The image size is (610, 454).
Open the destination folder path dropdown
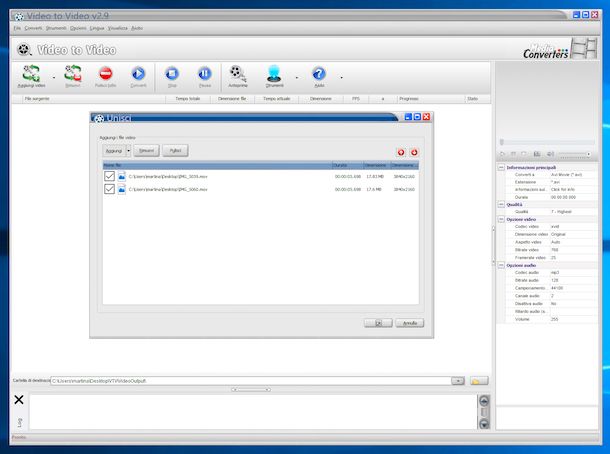pos(458,381)
